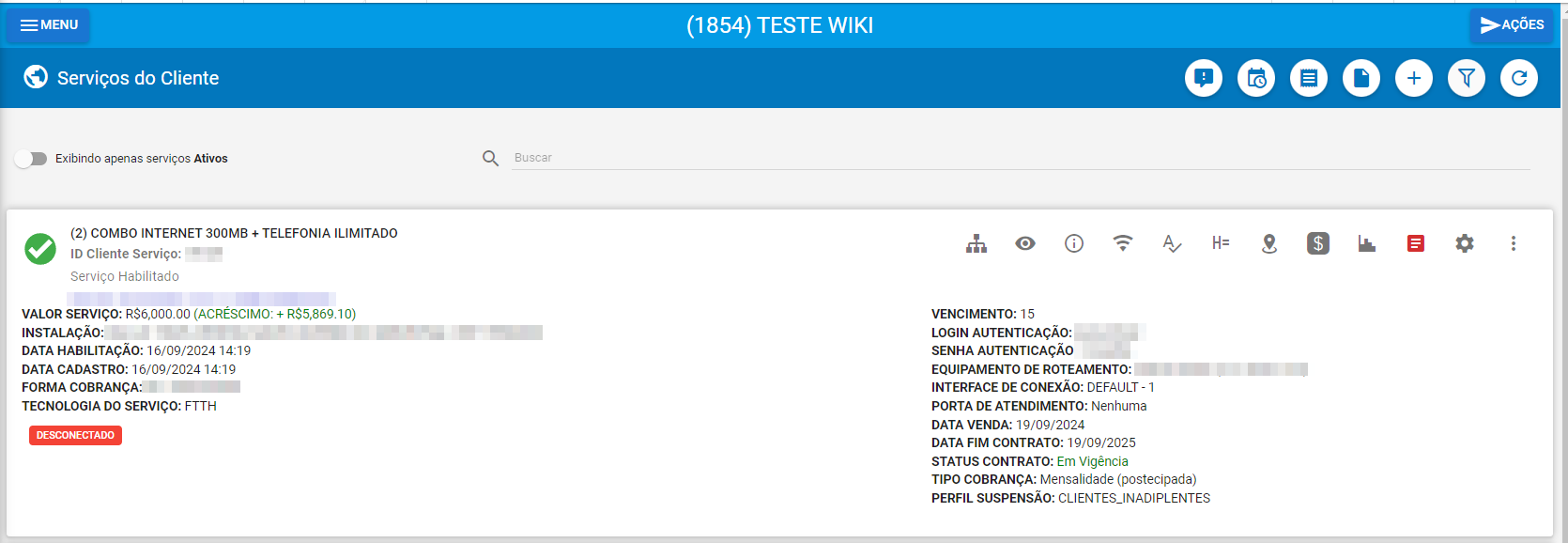Click the globe icon beside Serviços do Cliente
Image resolution: width=1568 pixels, height=543 pixels.
(36, 77)
